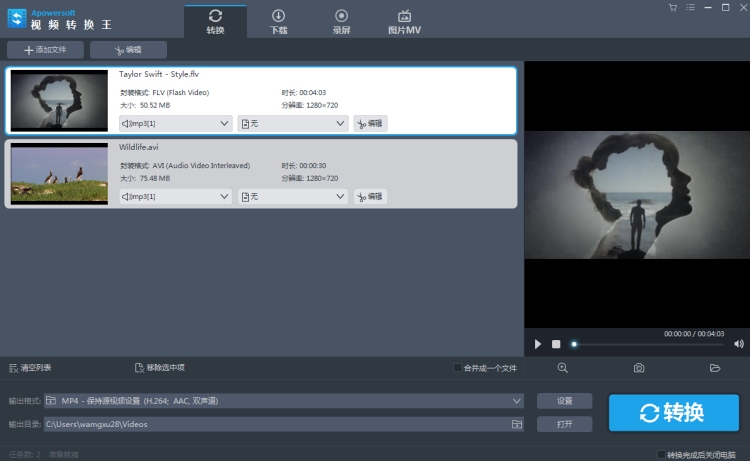
Task: Take a snapshot with the camera icon
Action: click(639, 368)
